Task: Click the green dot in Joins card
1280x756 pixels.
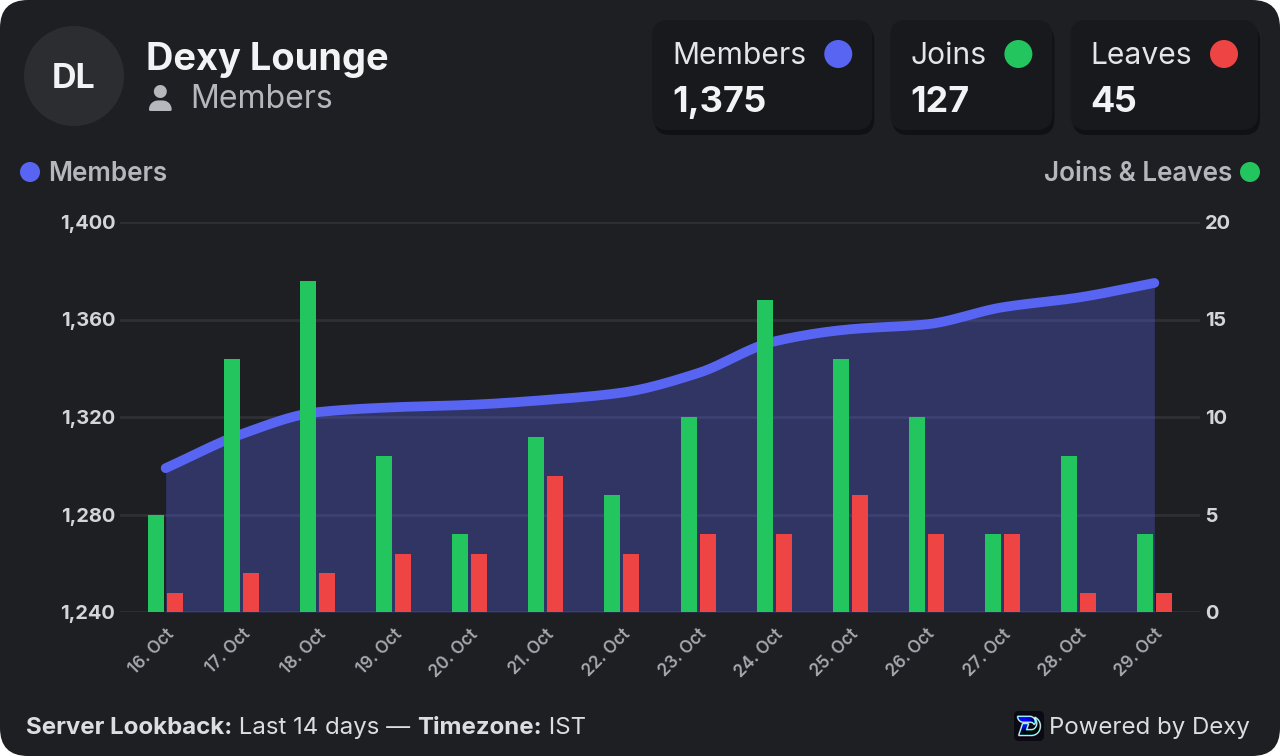Action: pyautogui.click(x=1018, y=54)
